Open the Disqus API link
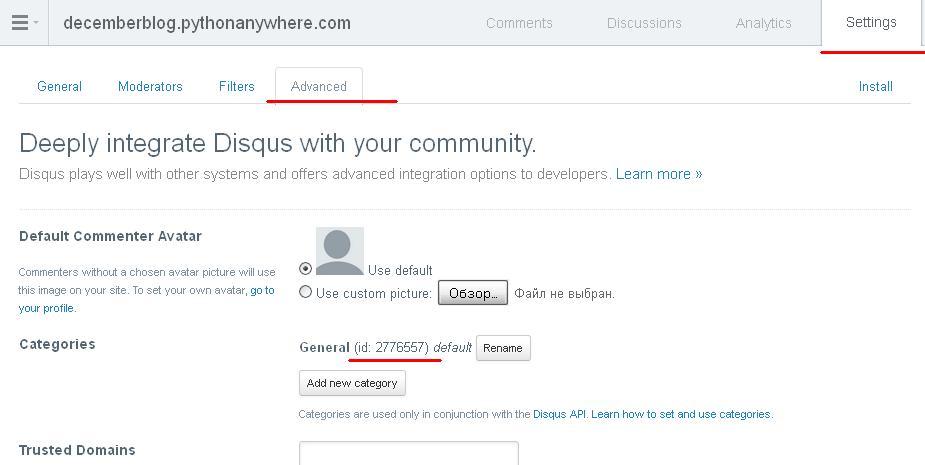 560,414
